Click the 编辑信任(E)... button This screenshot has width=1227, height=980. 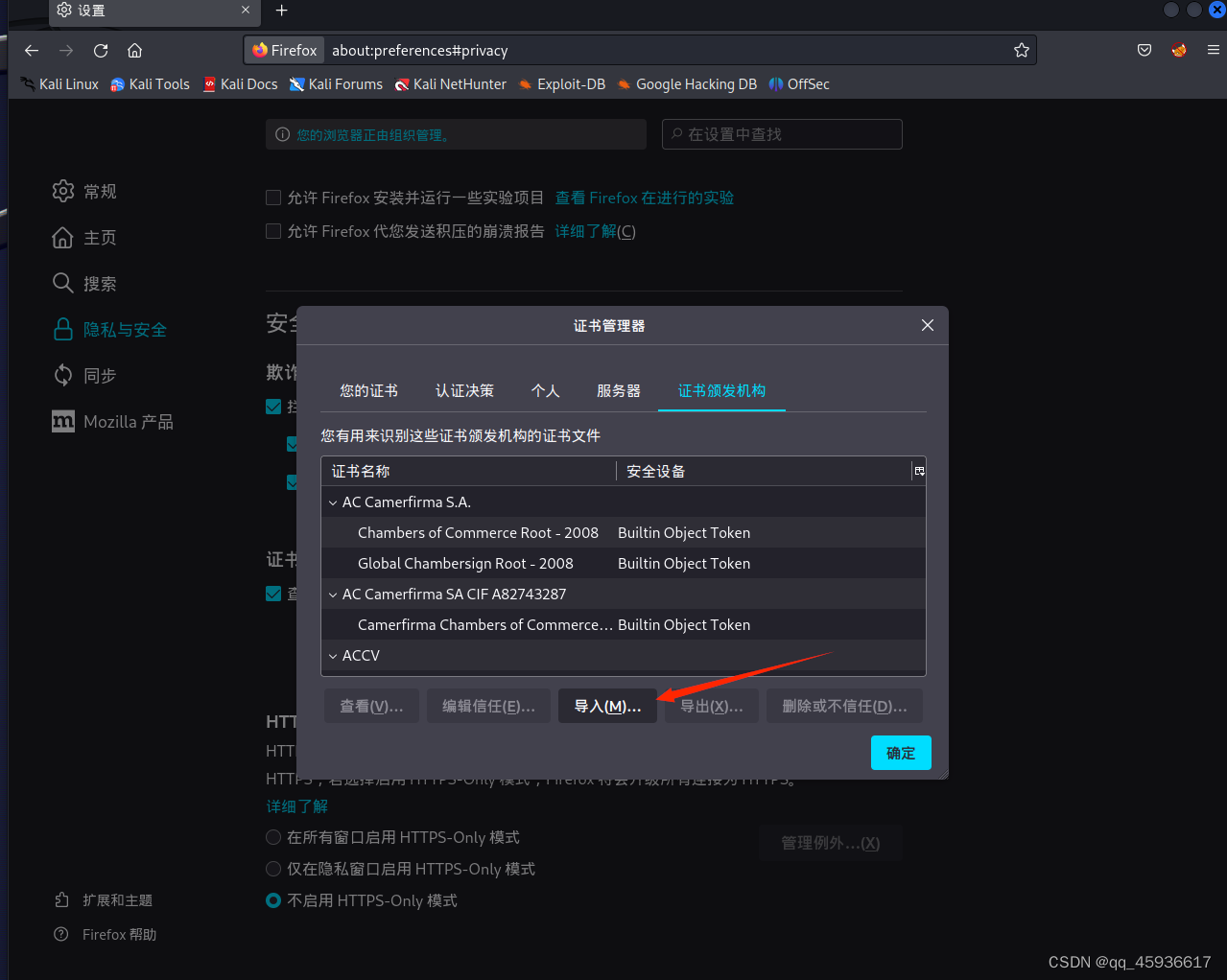(x=488, y=706)
